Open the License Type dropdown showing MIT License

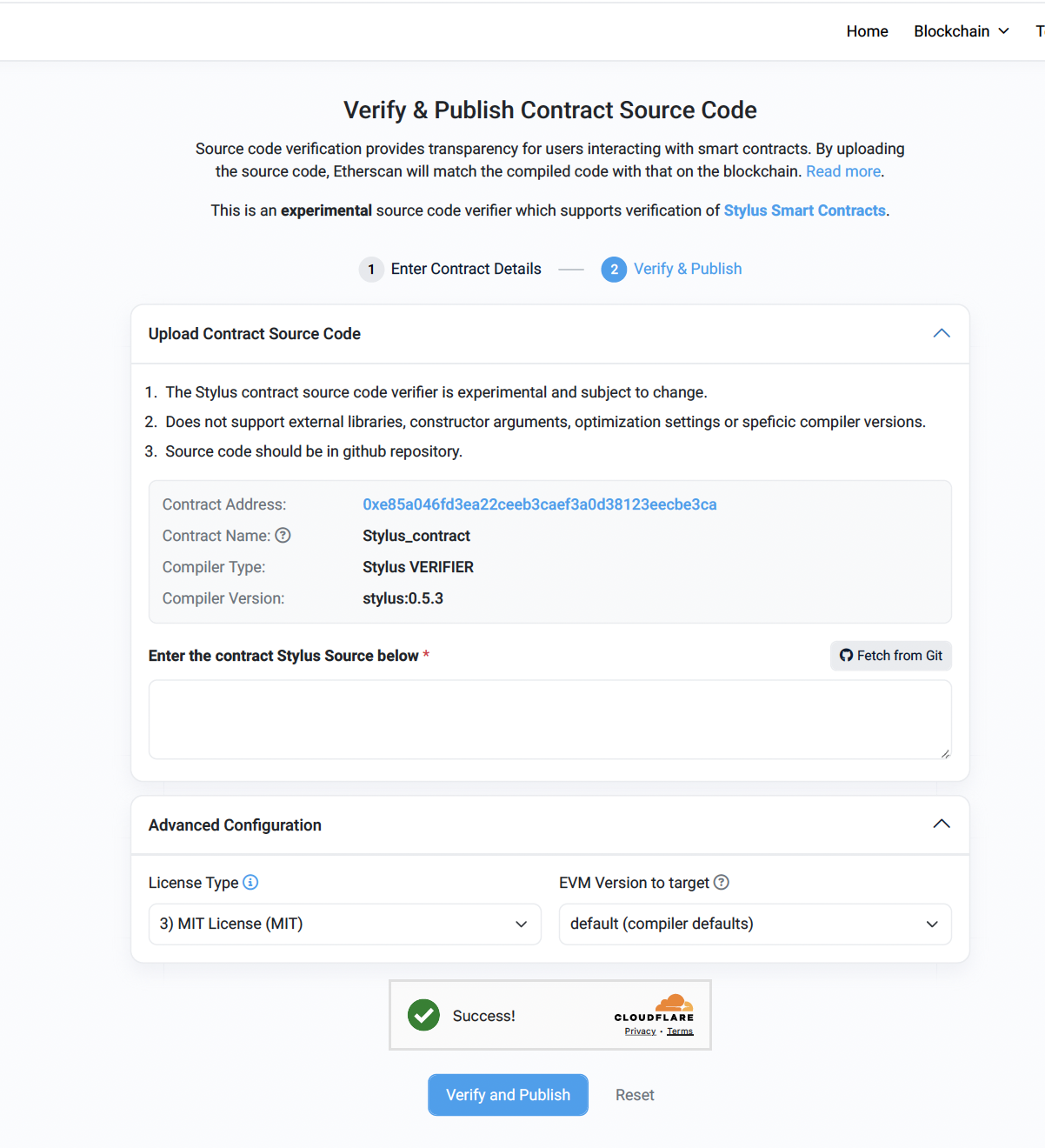tap(344, 924)
